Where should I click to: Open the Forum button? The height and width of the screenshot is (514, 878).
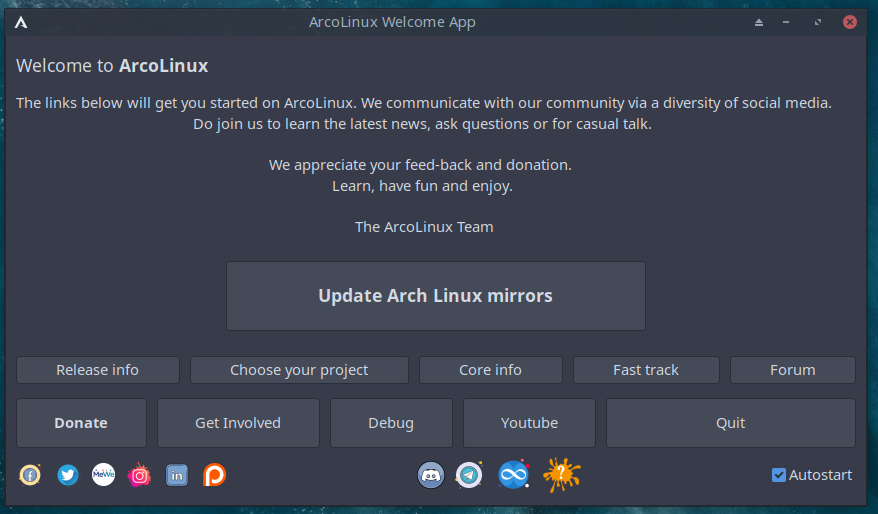coord(793,370)
